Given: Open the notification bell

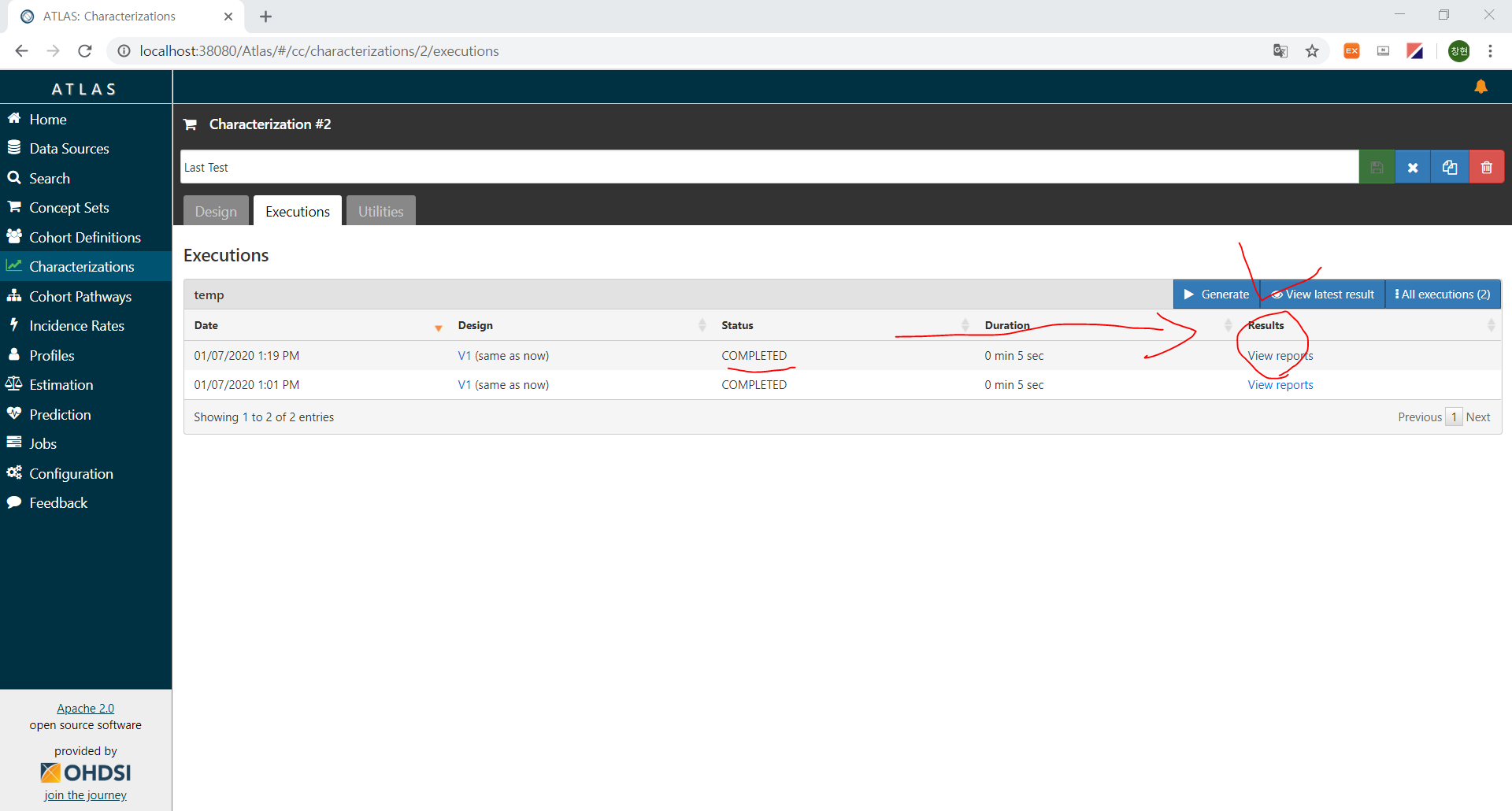Looking at the screenshot, I should (1481, 87).
